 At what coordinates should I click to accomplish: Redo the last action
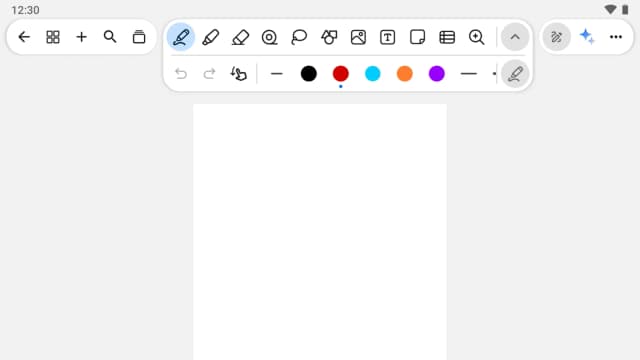click(209, 73)
